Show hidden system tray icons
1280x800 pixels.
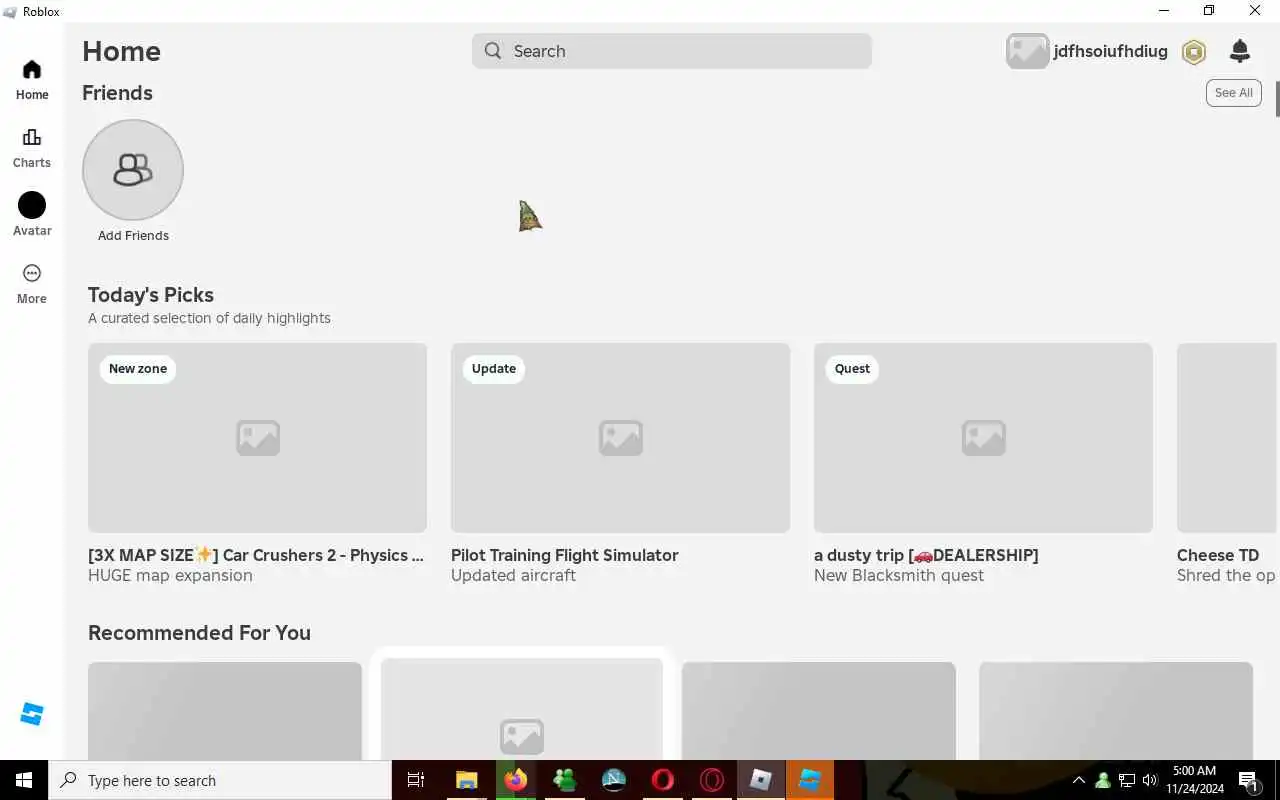coord(1079,780)
